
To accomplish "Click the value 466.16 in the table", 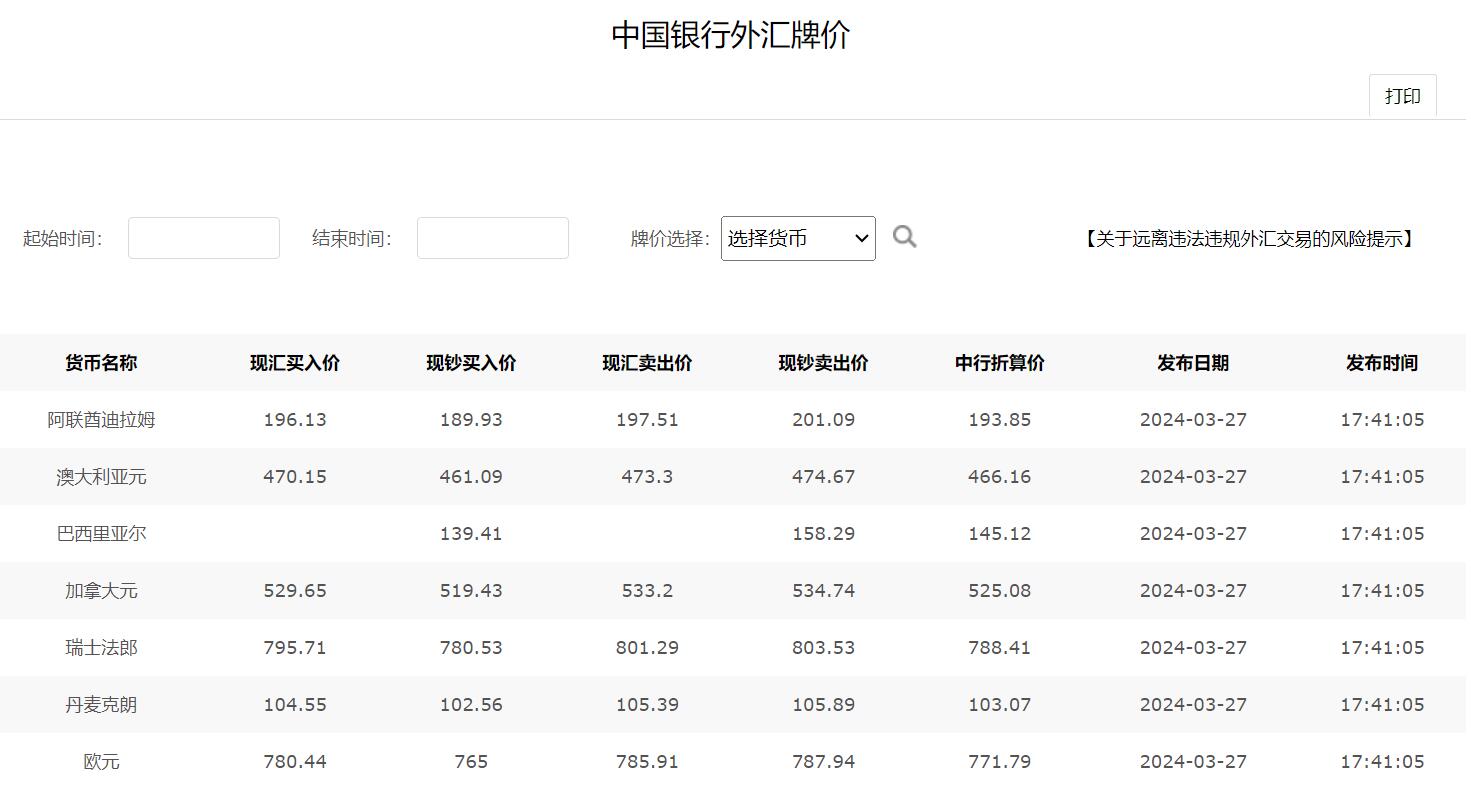I will tap(1000, 477).
